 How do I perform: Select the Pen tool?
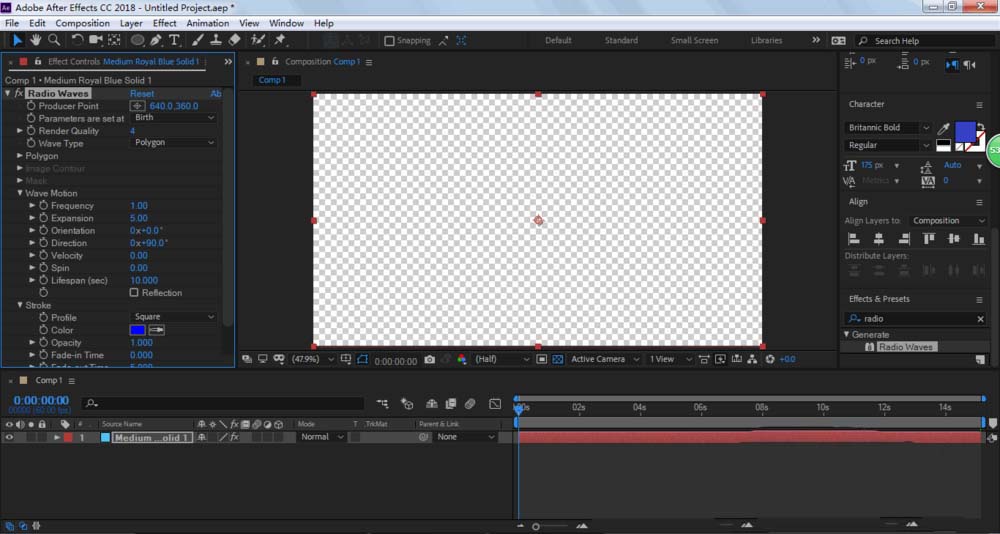pyautogui.click(x=156, y=40)
